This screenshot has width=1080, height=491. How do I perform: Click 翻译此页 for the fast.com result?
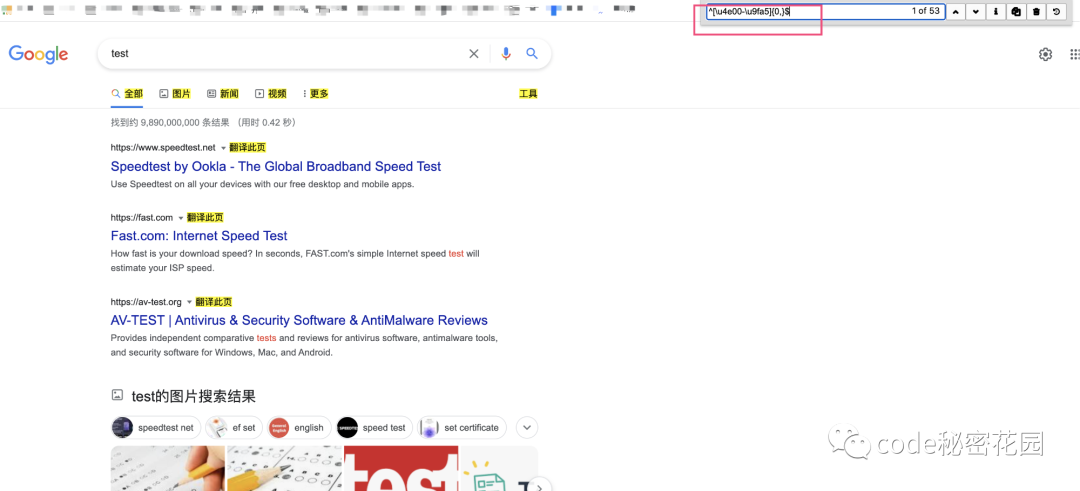point(205,218)
